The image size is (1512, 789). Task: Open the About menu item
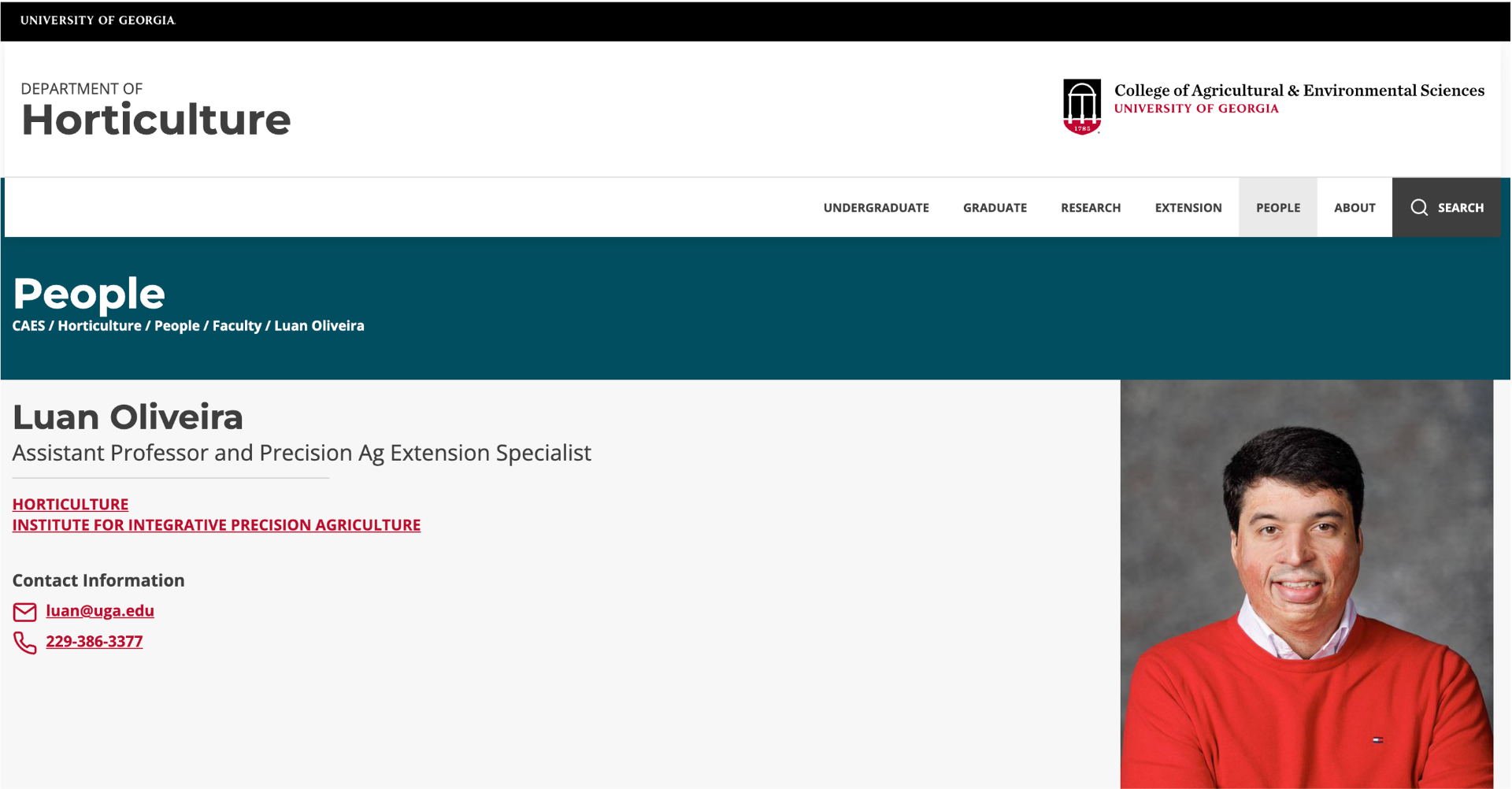coord(1354,208)
